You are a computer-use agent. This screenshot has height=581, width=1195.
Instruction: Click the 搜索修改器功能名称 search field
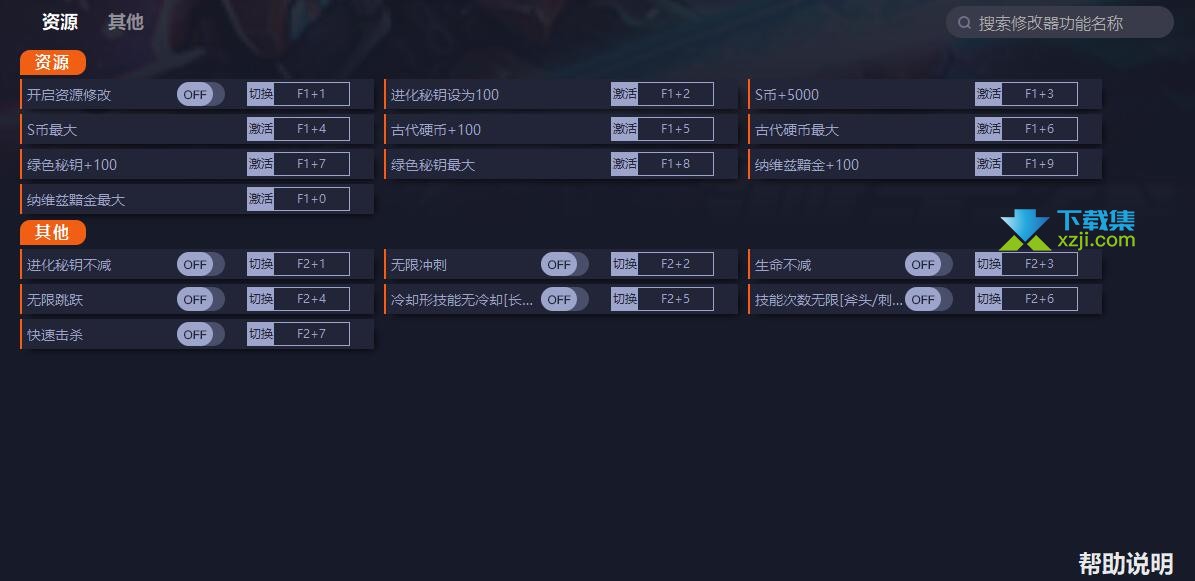coord(1059,23)
